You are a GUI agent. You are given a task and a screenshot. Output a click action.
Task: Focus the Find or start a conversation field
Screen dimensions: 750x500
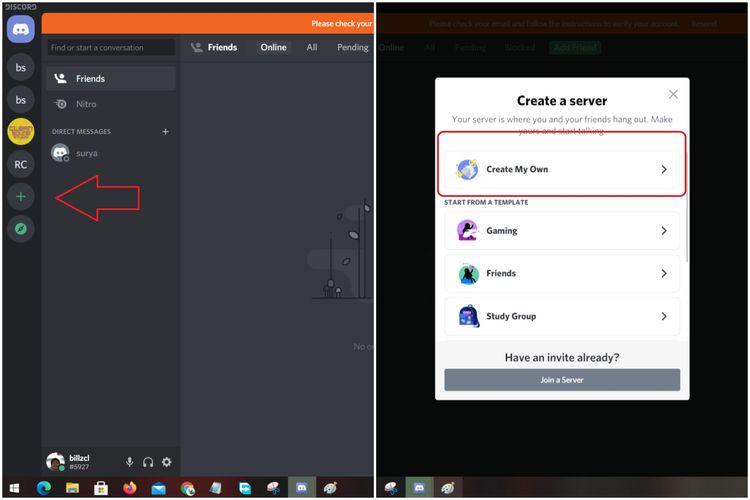[111, 47]
